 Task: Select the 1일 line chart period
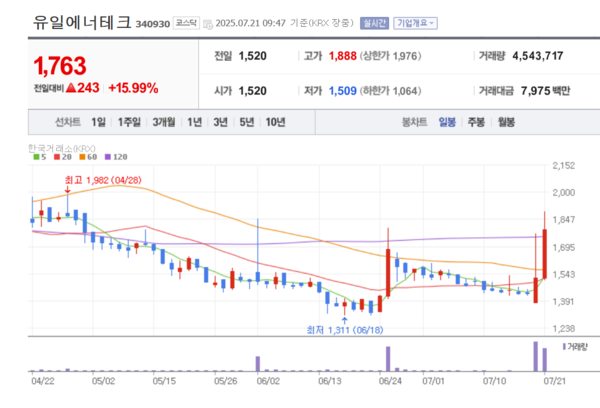click(98, 122)
